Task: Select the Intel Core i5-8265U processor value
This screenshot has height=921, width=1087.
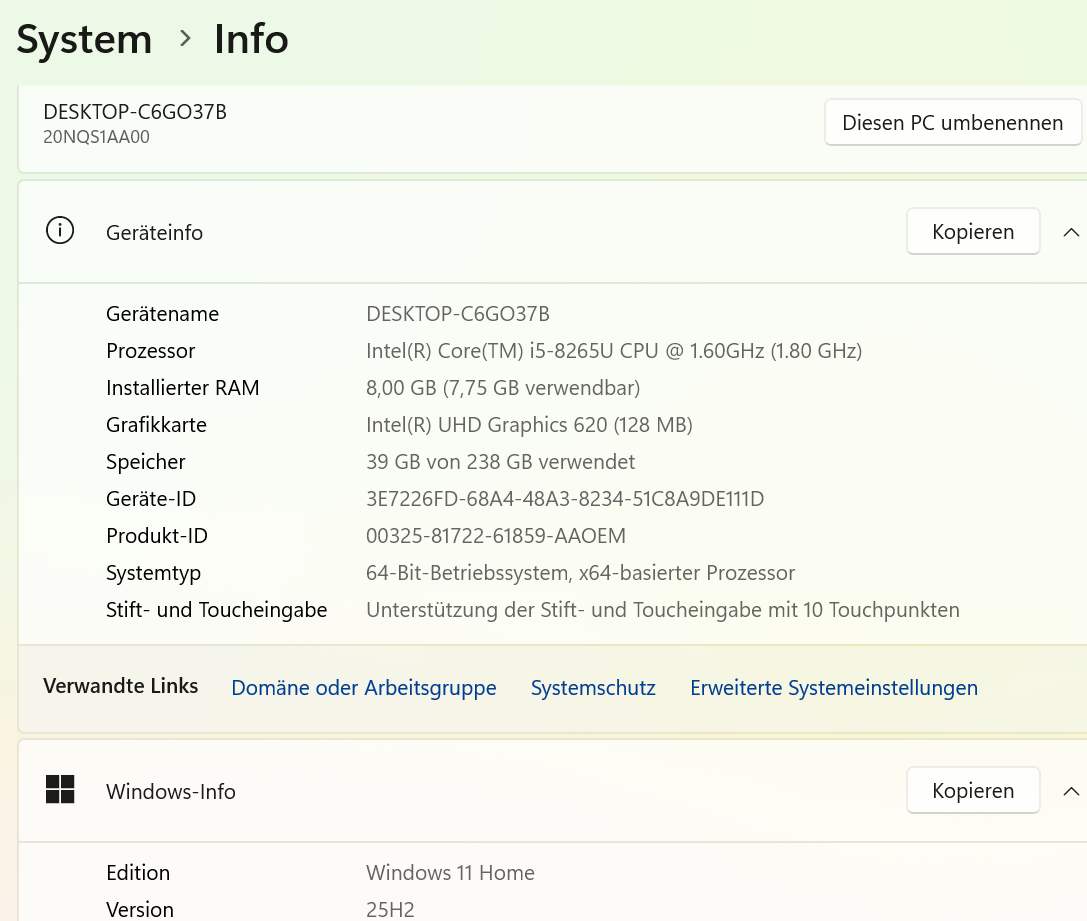Action: coord(614,351)
